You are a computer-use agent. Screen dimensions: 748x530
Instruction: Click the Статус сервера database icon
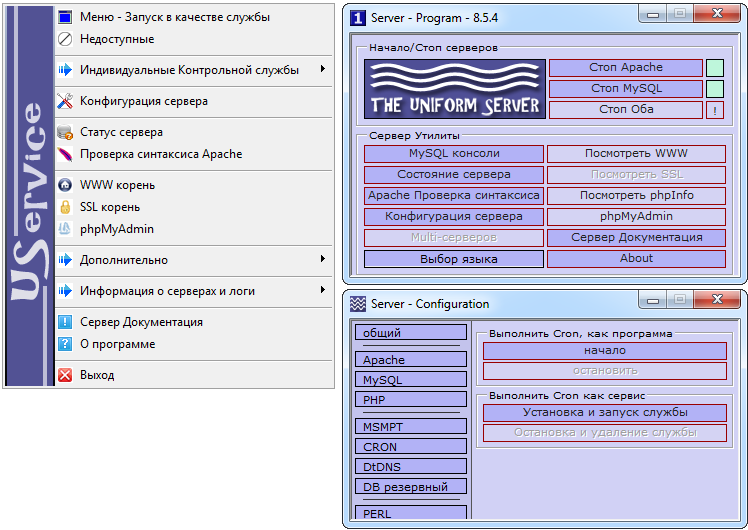pyautogui.click(x=65, y=132)
